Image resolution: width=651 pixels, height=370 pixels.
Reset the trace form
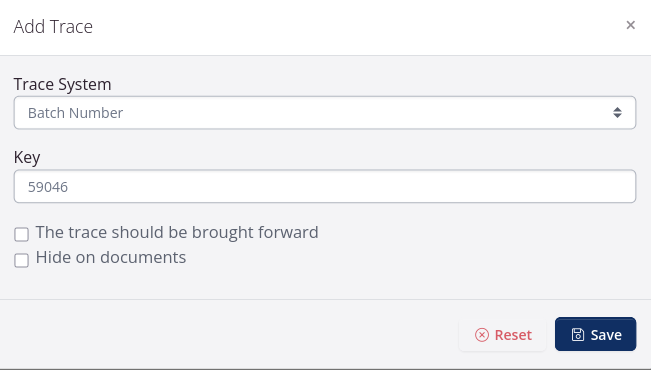click(502, 335)
